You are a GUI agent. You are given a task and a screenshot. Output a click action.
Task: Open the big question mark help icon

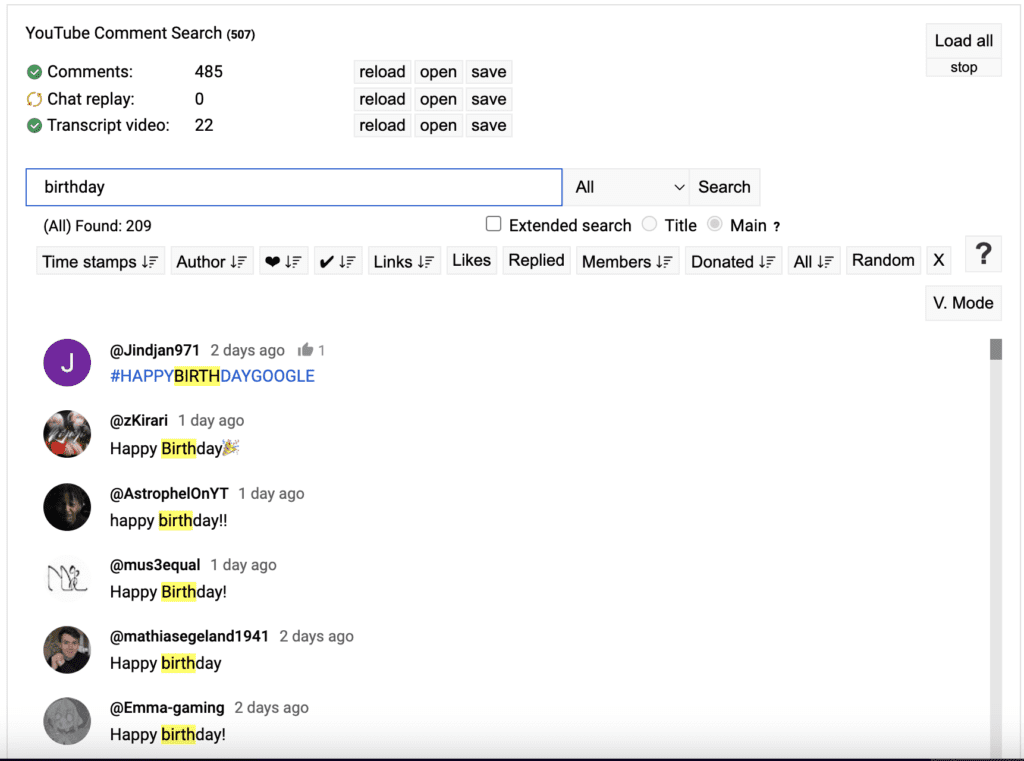[984, 254]
